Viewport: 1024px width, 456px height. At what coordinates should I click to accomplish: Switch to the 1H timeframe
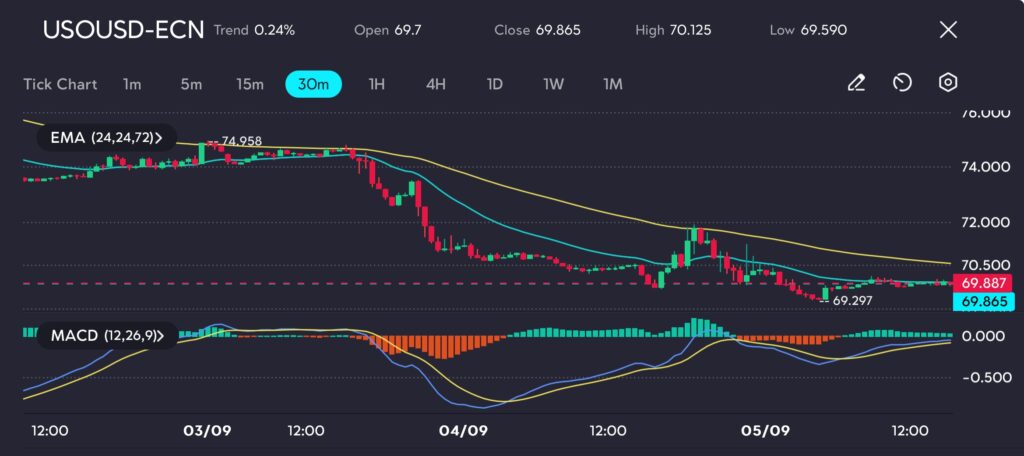point(377,84)
